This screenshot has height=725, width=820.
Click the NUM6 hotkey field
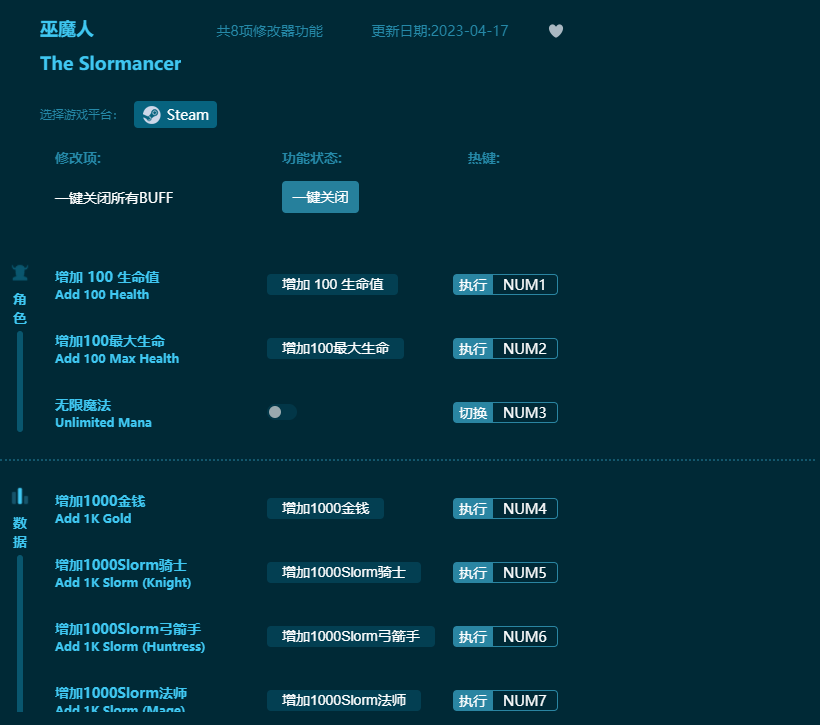tap(525, 637)
